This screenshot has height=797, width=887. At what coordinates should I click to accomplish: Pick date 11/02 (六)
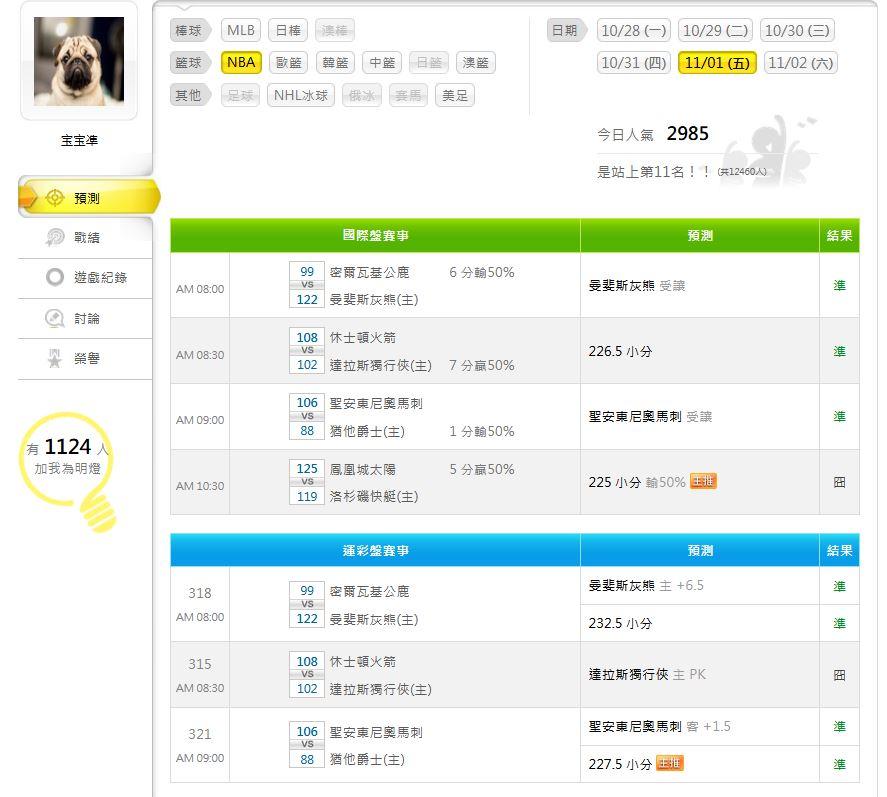(800, 62)
